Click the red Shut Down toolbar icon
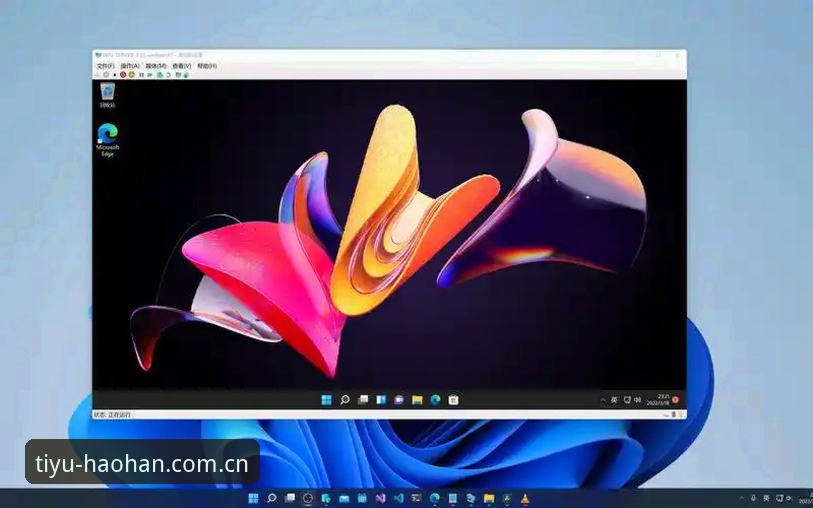 coord(123,75)
